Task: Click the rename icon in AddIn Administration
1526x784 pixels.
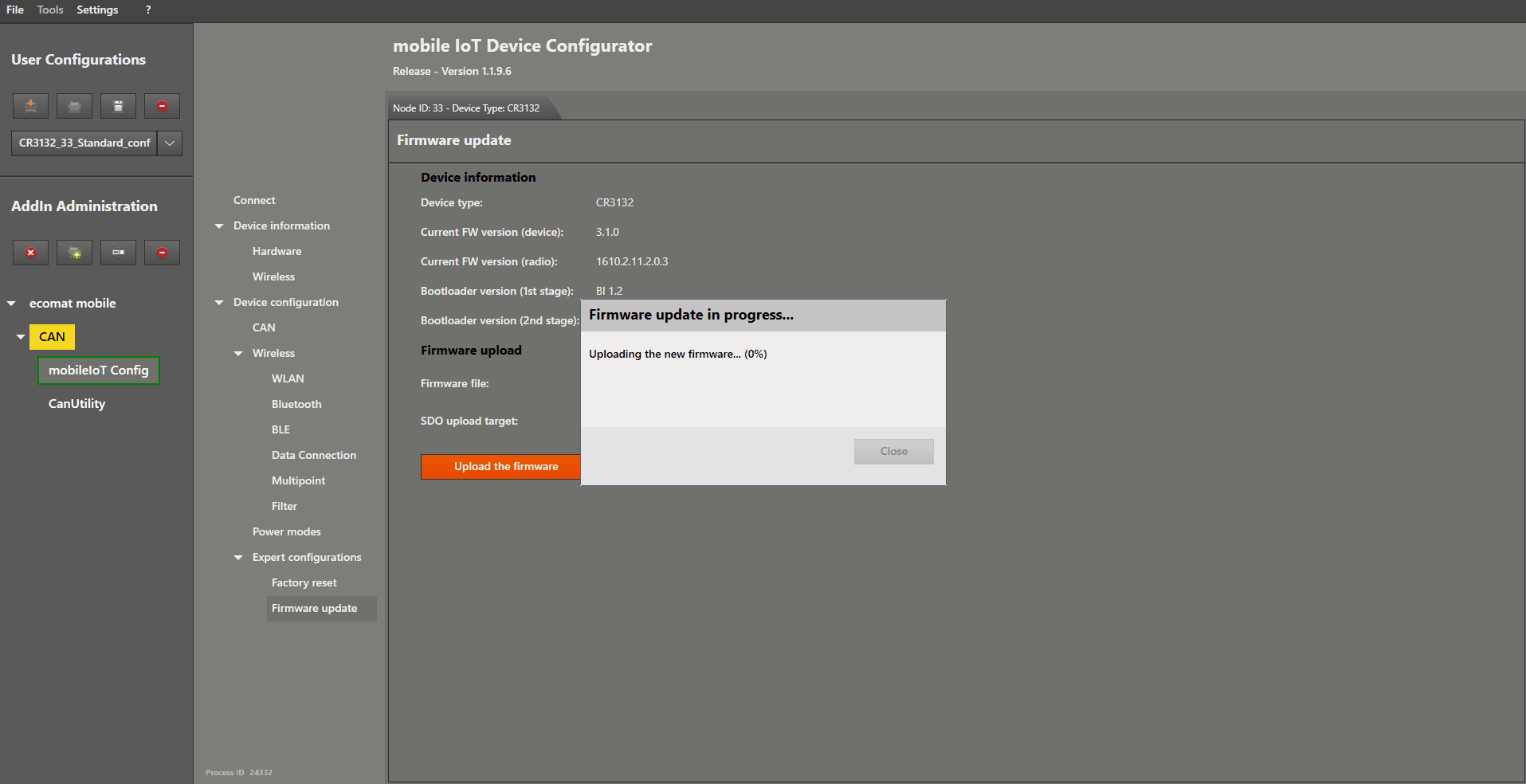Action: coord(118,253)
